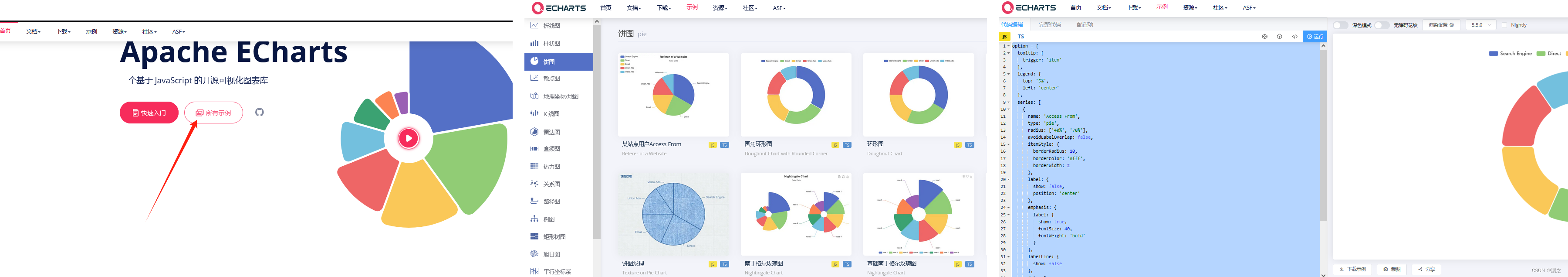
Task: Open 旭日图 sunburst category in sidebar
Action: 558,254
